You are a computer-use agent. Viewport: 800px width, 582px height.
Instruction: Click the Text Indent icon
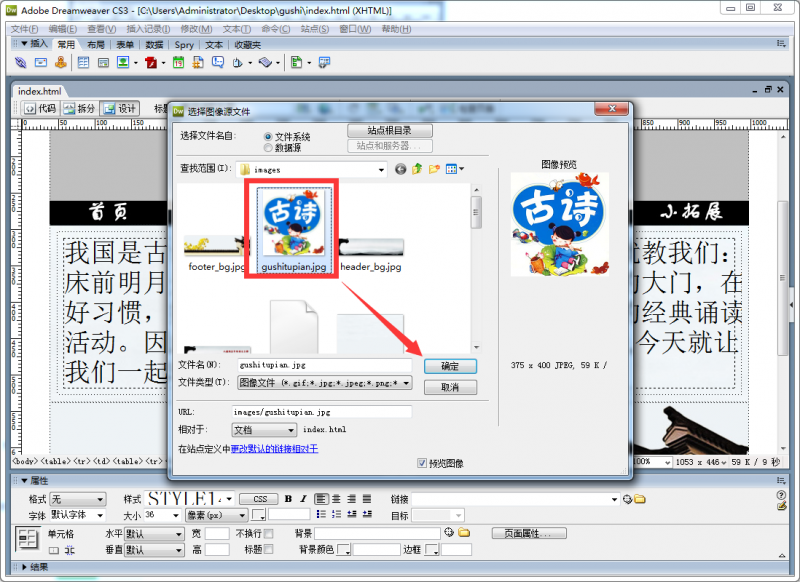click(367, 514)
